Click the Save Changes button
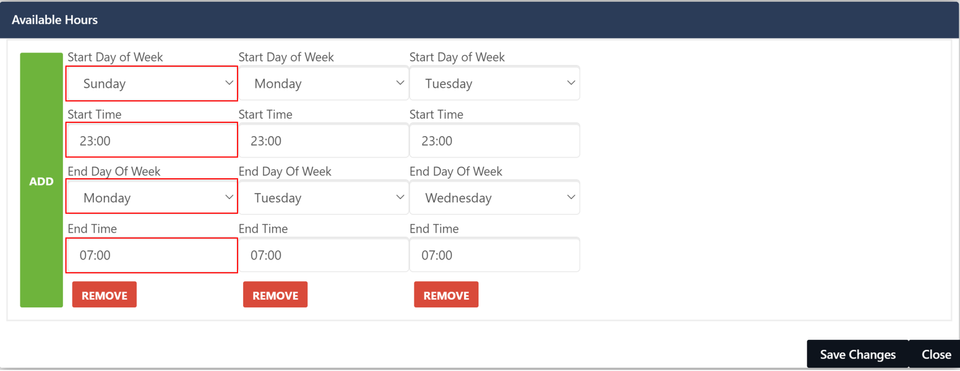This screenshot has height=371, width=960. [858, 354]
